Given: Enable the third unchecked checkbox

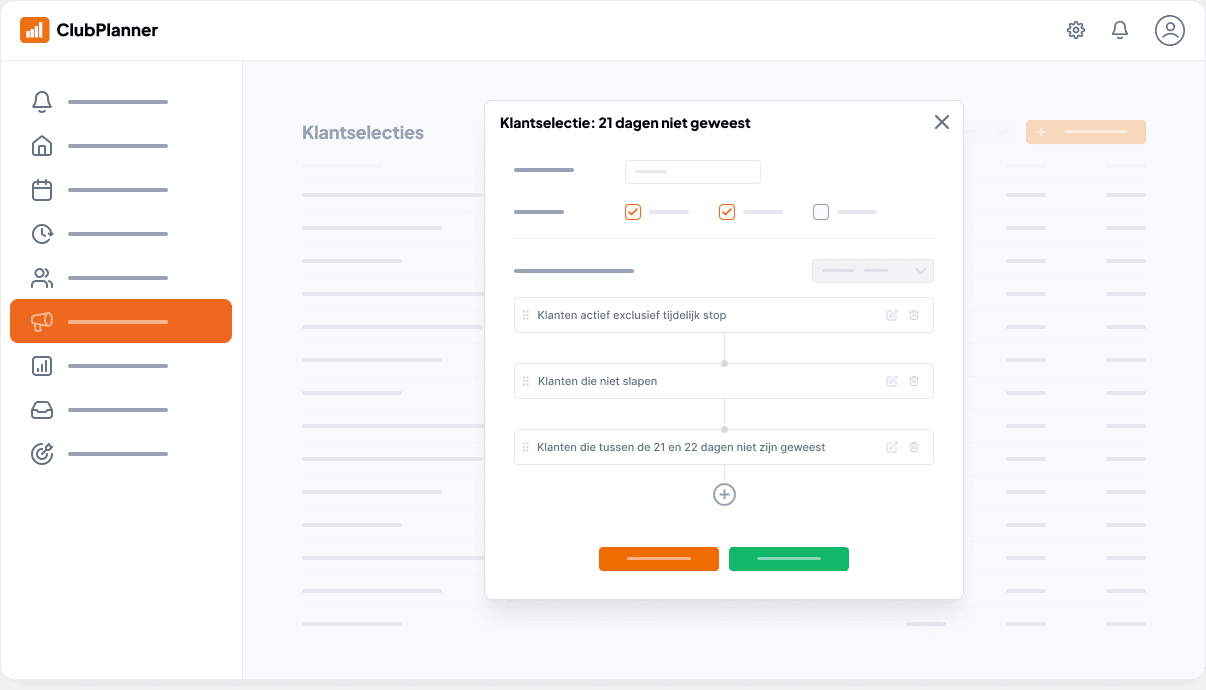Looking at the screenshot, I should pos(821,212).
